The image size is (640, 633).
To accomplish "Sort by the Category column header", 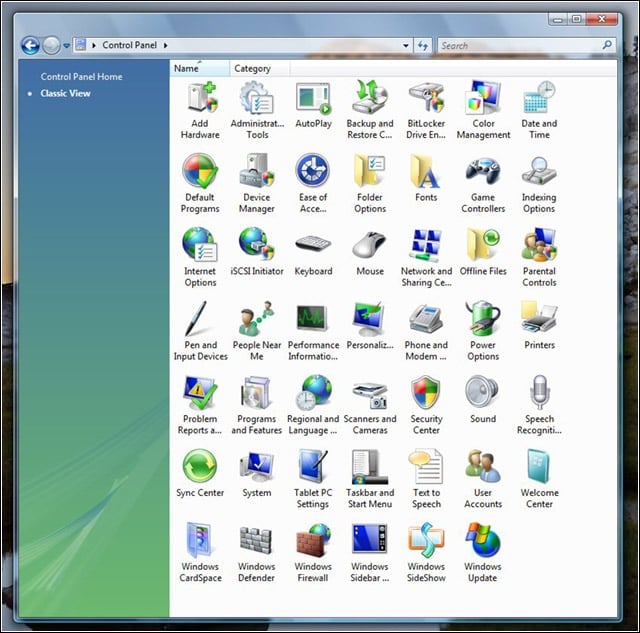I will coord(260,69).
